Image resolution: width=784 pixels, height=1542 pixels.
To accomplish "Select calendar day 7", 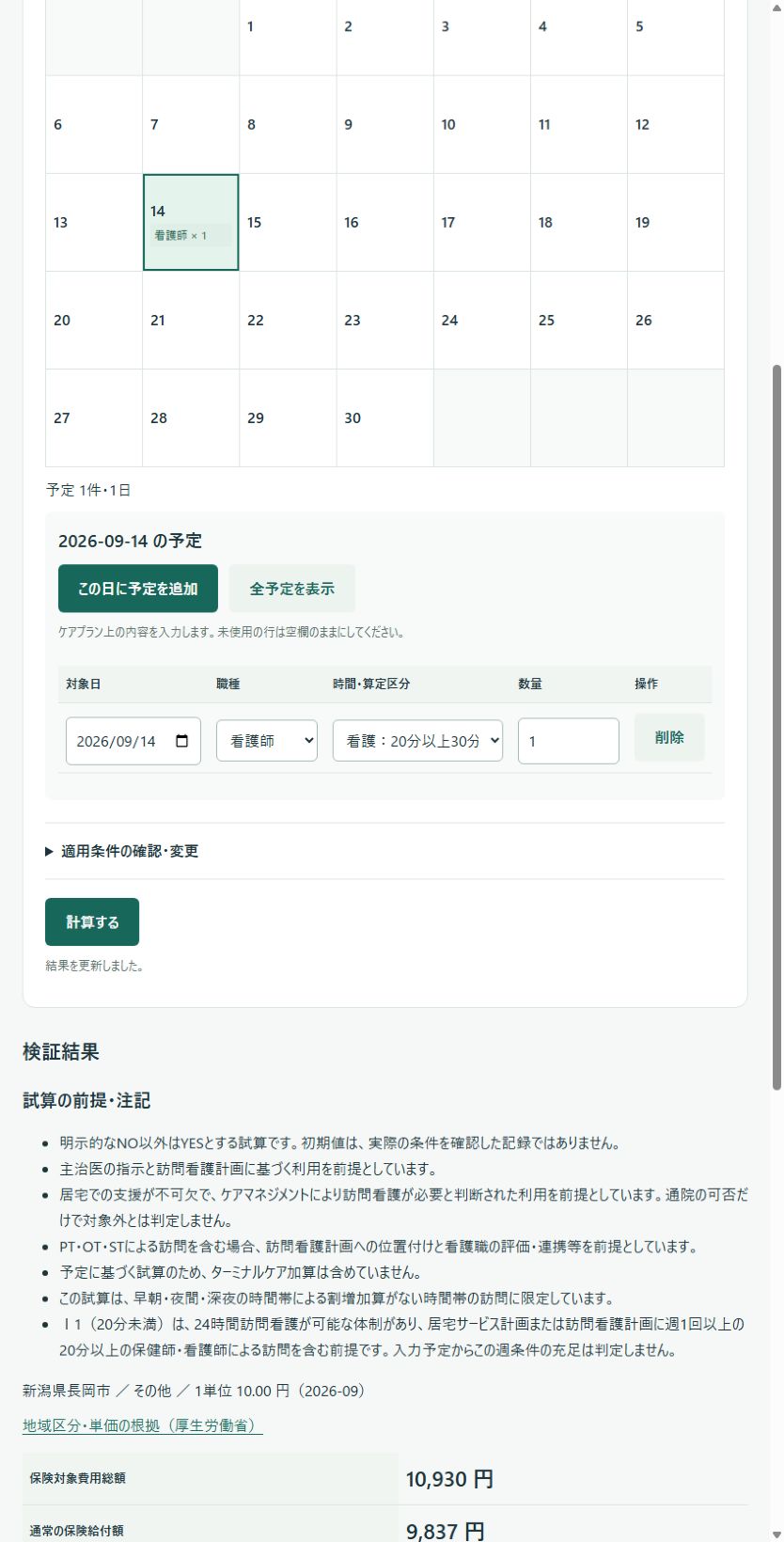I will (191, 124).
